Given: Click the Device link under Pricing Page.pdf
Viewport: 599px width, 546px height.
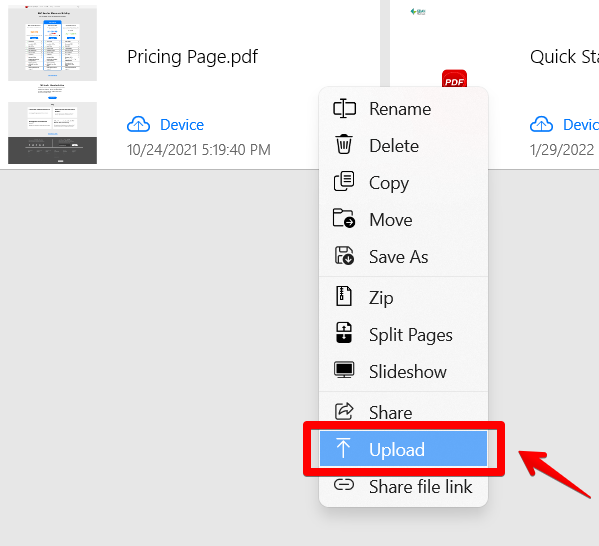Looking at the screenshot, I should click(182, 125).
